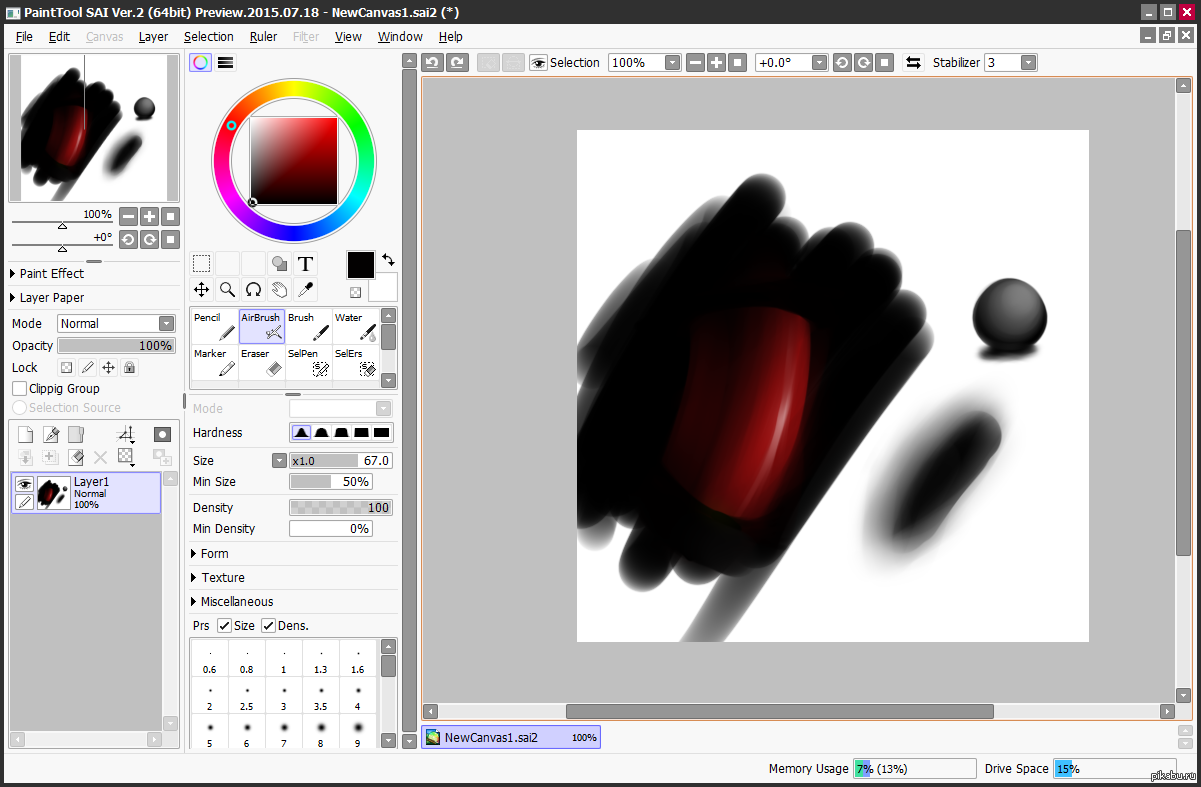Open the Selection menu
Image resolution: width=1201 pixels, height=787 pixels.
click(208, 36)
